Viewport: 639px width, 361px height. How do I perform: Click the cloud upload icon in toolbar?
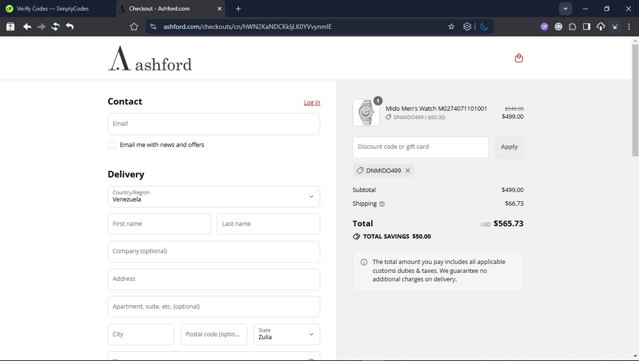[601, 26]
